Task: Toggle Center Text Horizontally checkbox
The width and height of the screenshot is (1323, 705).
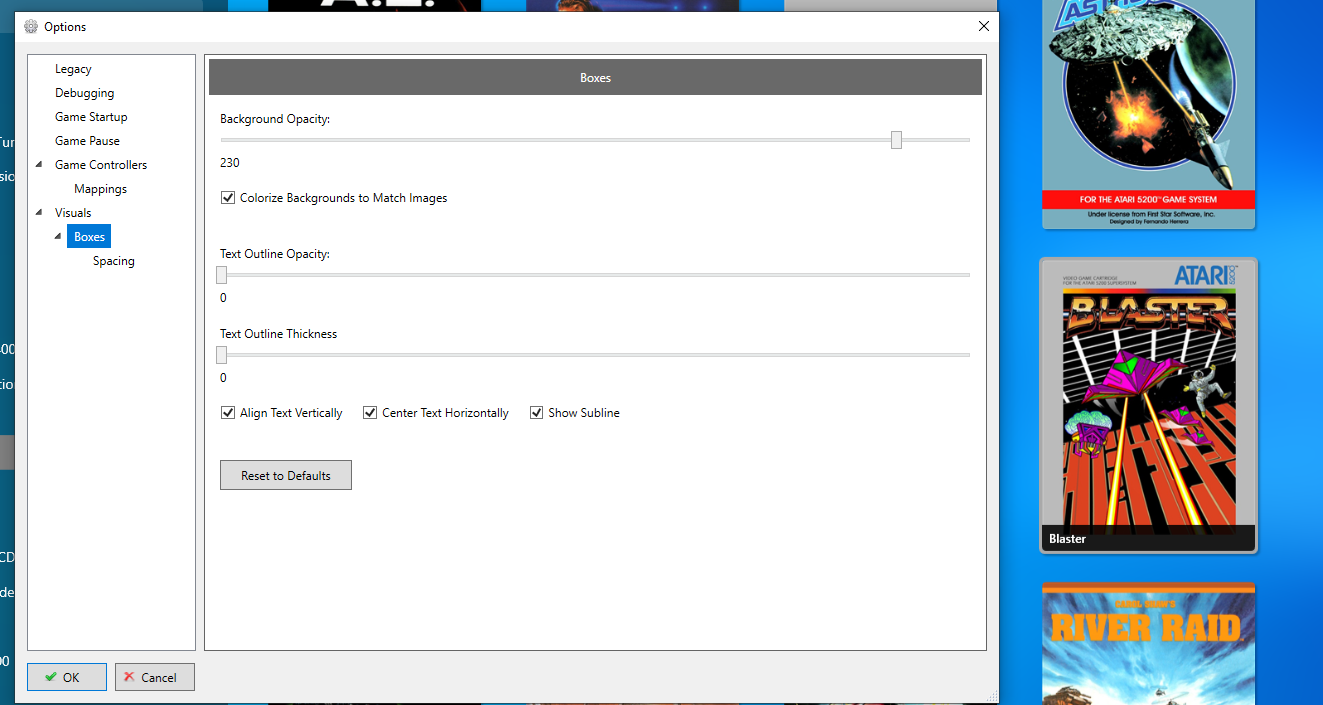Action: tap(370, 413)
